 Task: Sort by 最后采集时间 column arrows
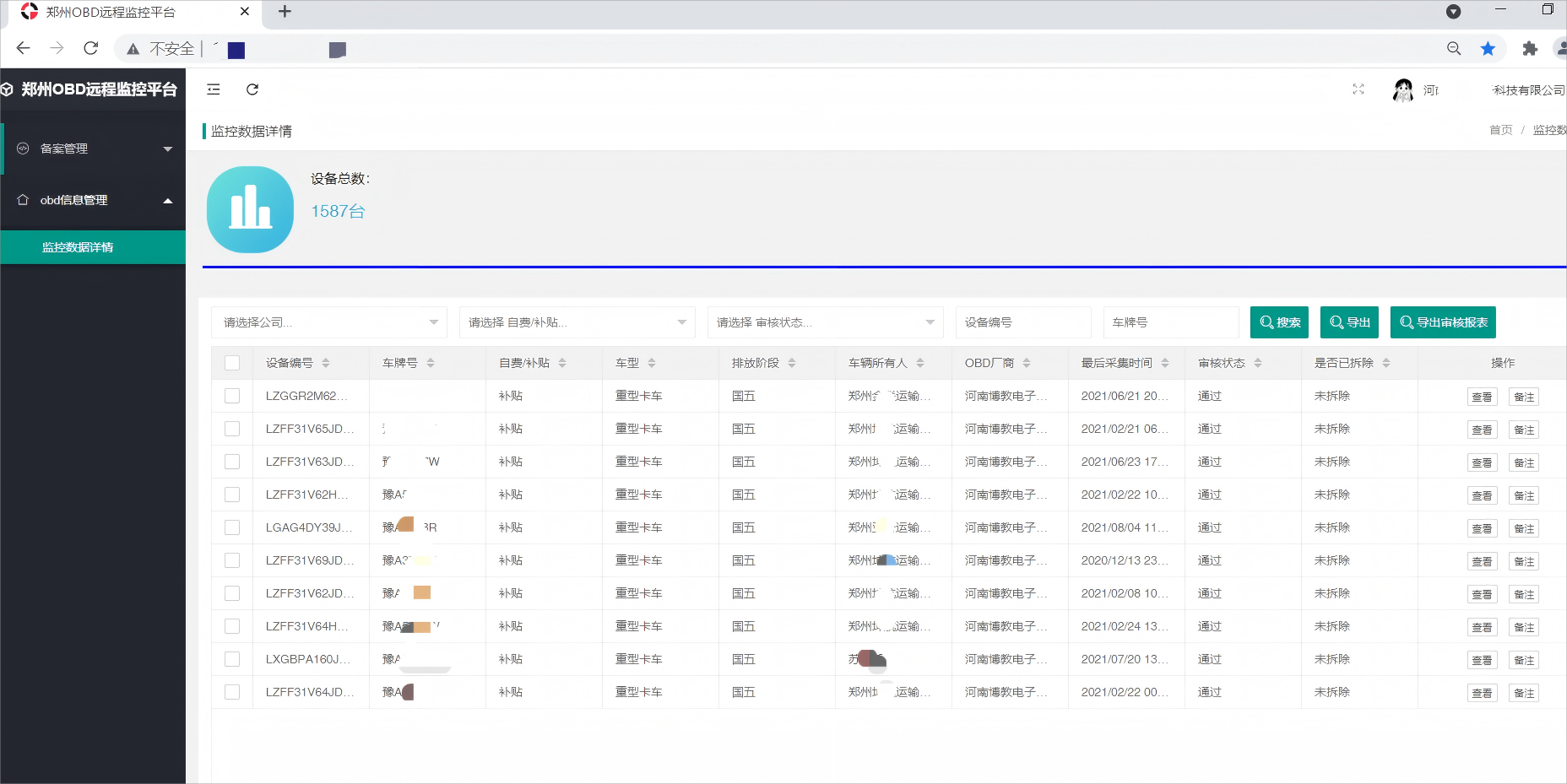(x=1165, y=363)
